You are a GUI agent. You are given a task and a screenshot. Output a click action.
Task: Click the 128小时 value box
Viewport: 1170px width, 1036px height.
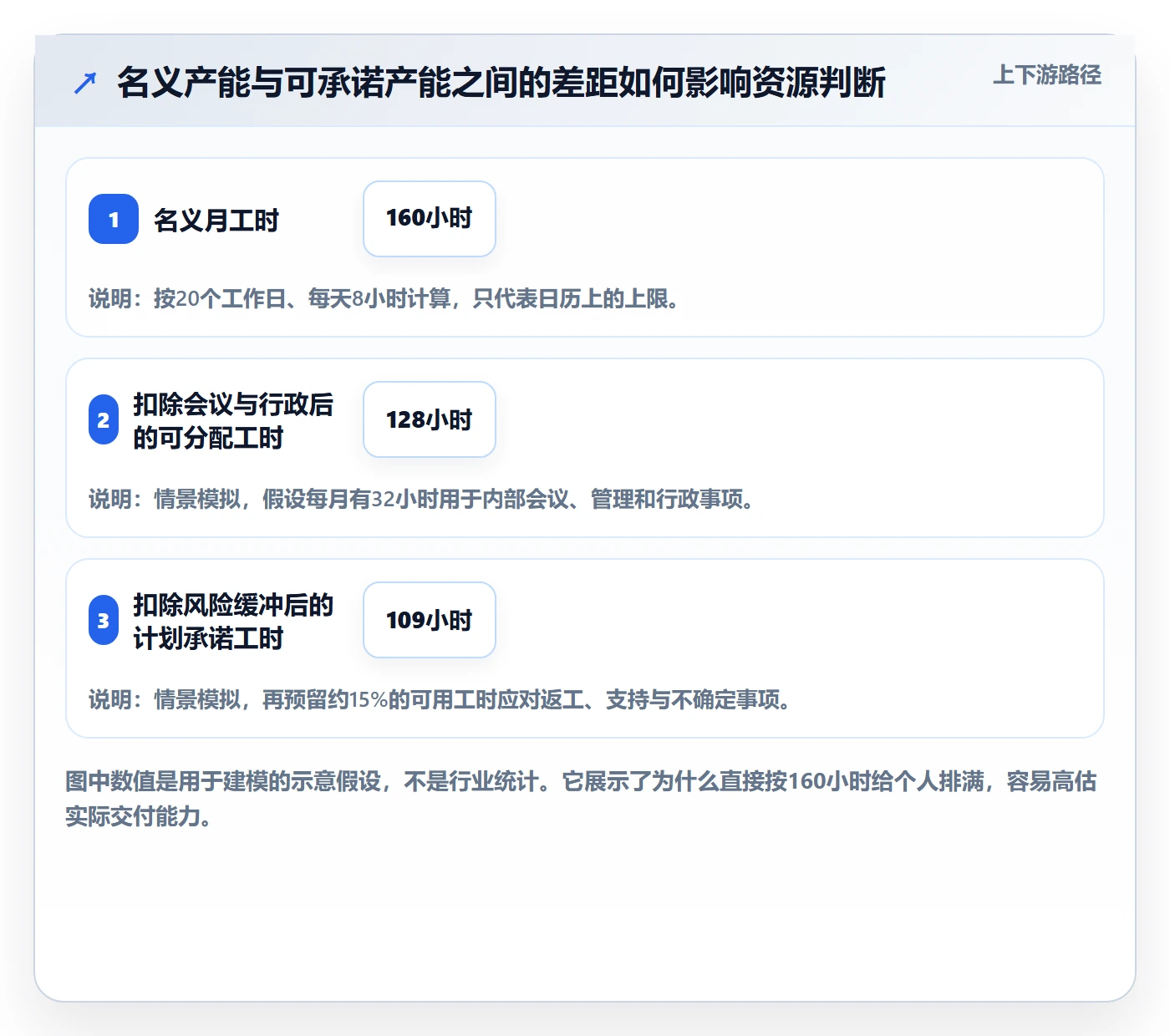430,419
